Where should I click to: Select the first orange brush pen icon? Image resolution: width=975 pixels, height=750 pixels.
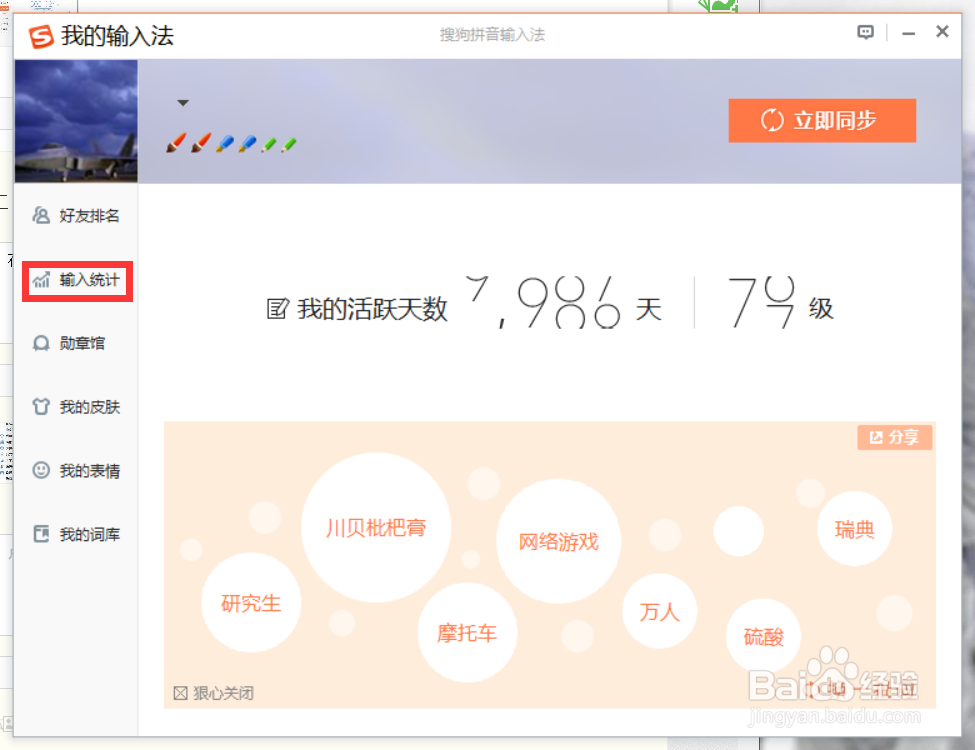[176, 143]
